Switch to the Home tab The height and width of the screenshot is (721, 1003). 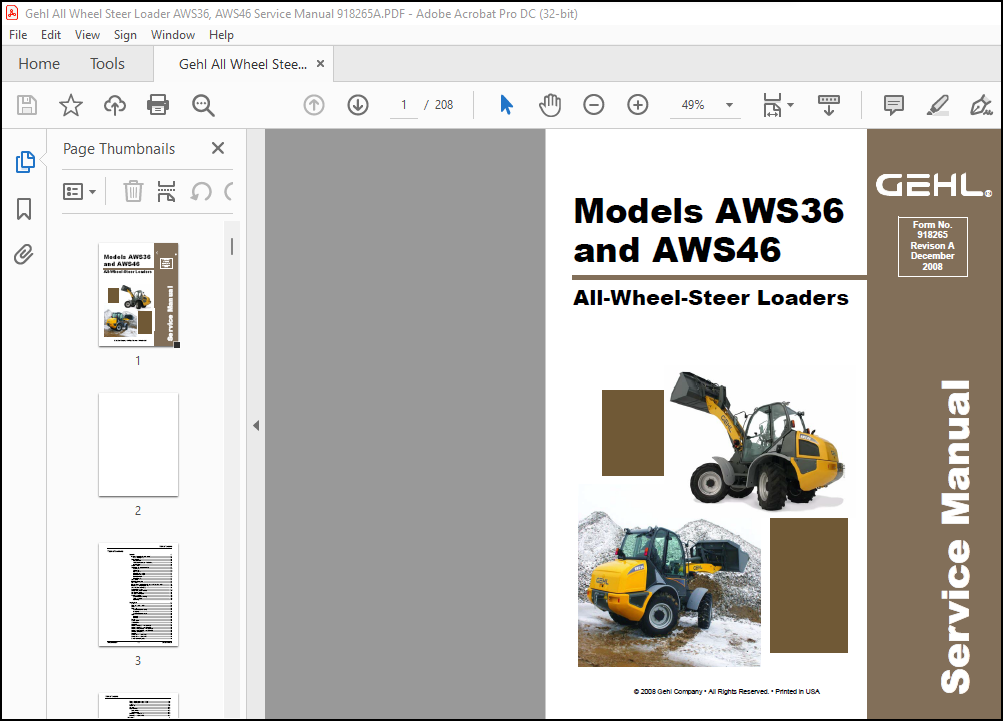click(39, 64)
